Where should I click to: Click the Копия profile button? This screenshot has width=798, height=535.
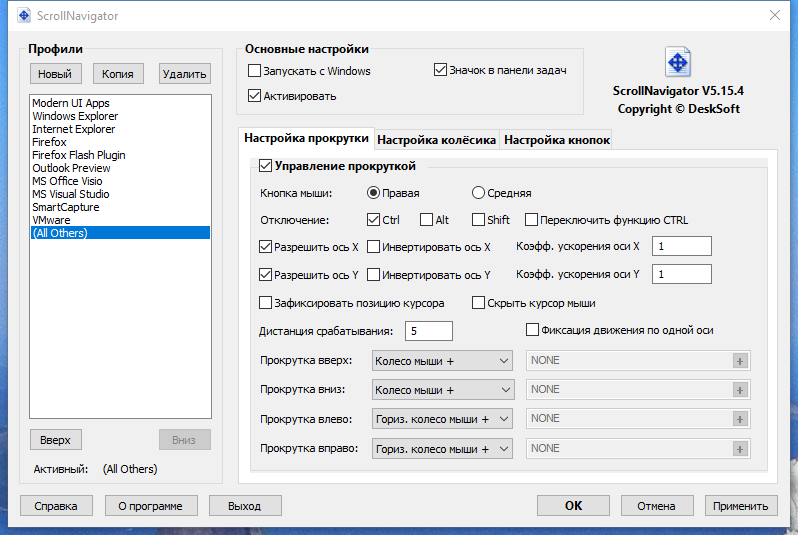click(118, 74)
